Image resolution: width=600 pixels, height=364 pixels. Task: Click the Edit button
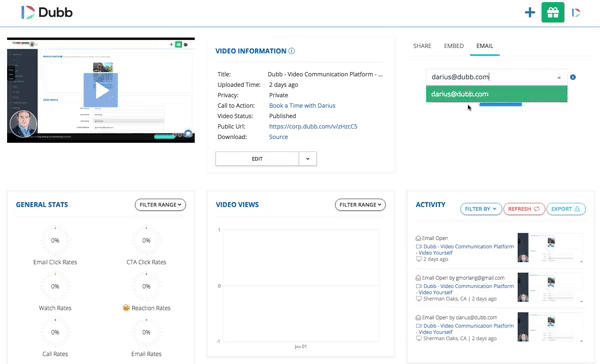coord(257,158)
